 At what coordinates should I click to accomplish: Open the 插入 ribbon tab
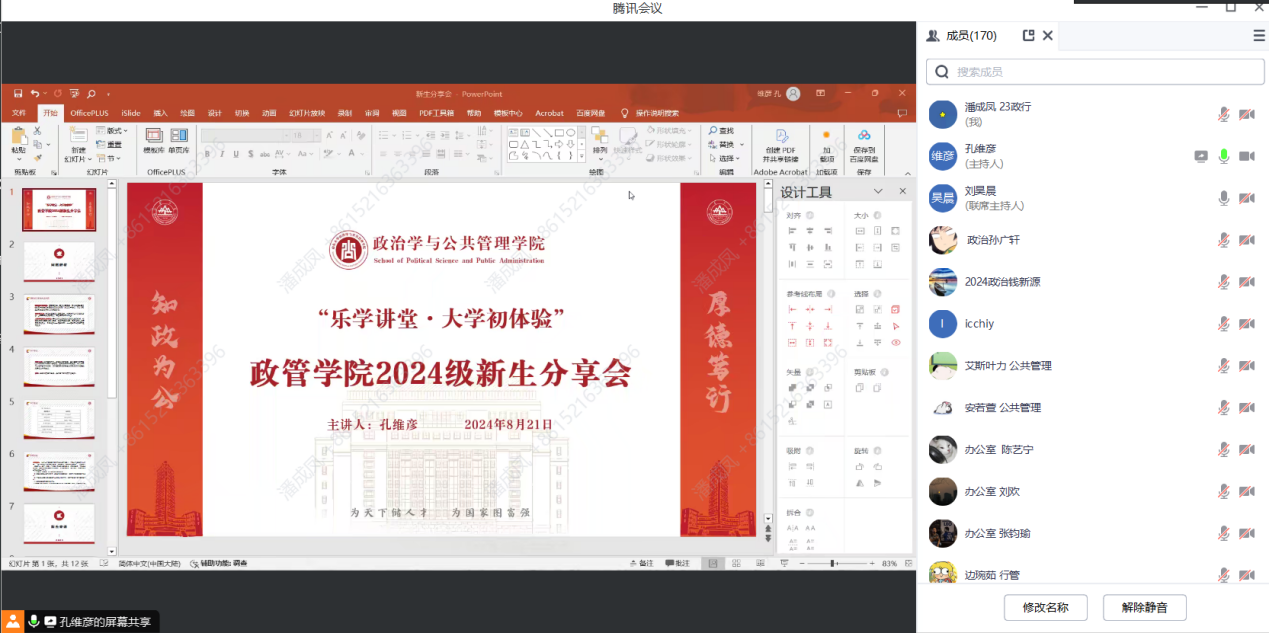point(160,113)
